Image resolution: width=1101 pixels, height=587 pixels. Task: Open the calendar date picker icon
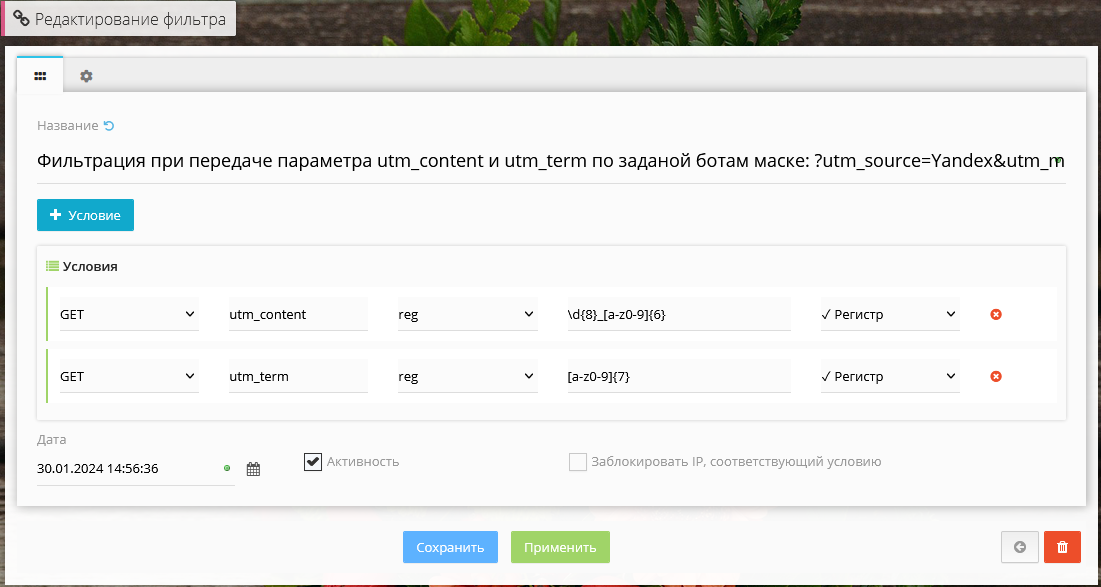[253, 469]
